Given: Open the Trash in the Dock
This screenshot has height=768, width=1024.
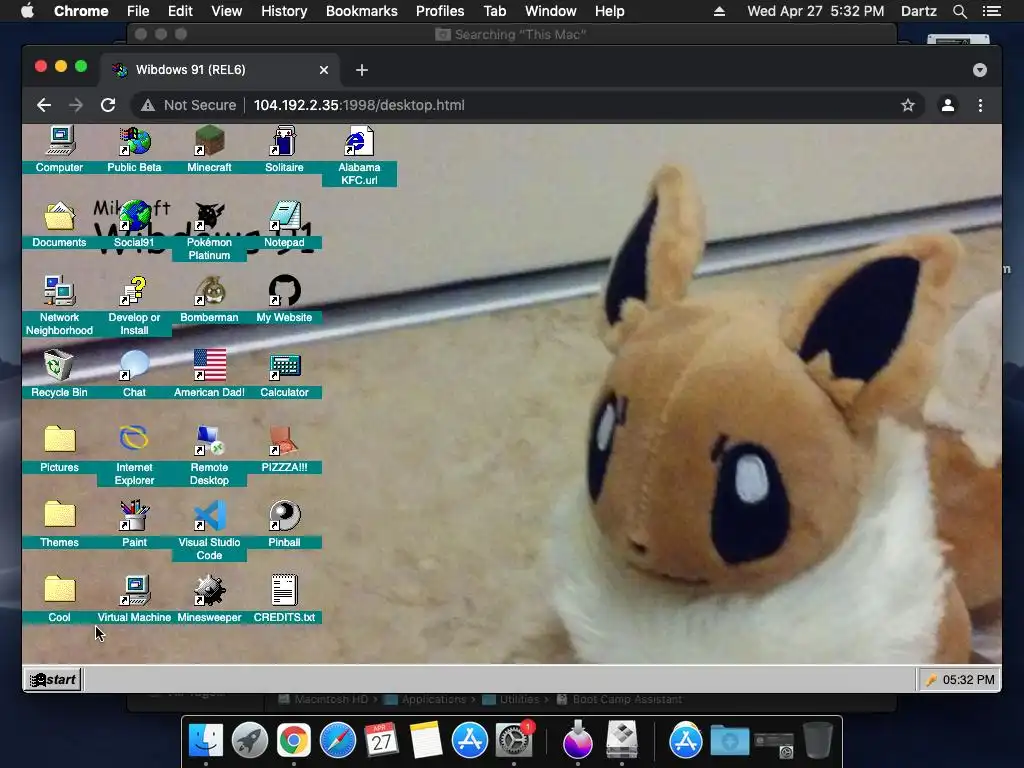Looking at the screenshot, I should [818, 741].
